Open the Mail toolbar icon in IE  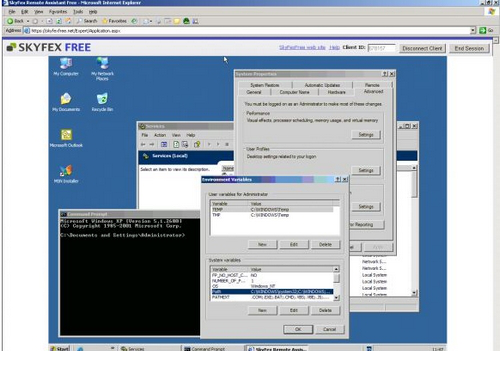[147, 21]
